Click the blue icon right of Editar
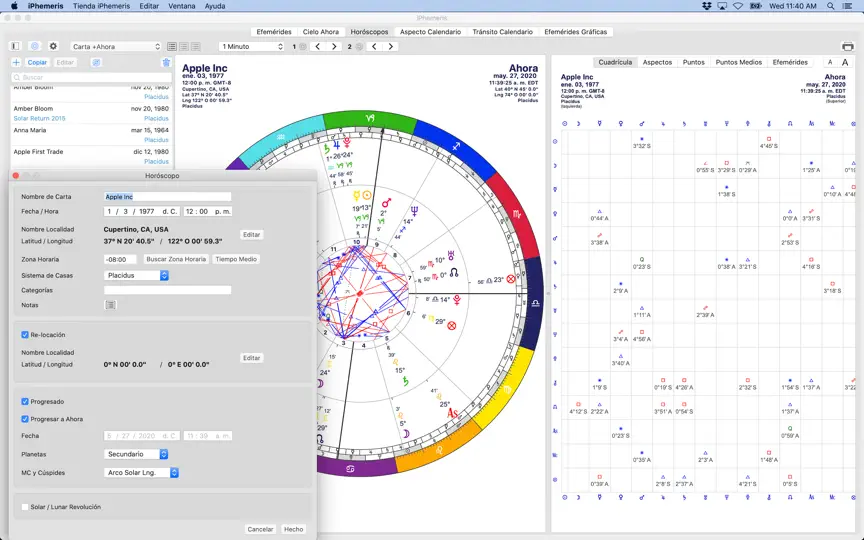This screenshot has width=864, height=540. (96, 62)
